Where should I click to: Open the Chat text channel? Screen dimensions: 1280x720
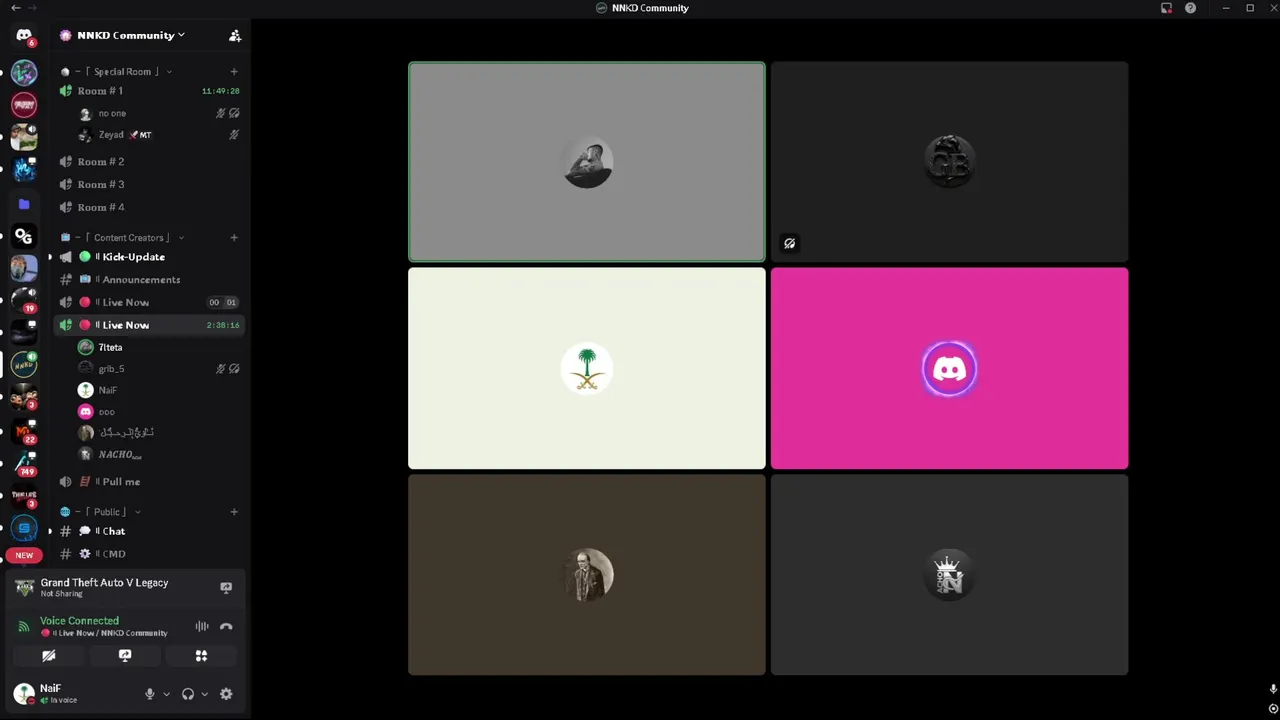(148, 532)
